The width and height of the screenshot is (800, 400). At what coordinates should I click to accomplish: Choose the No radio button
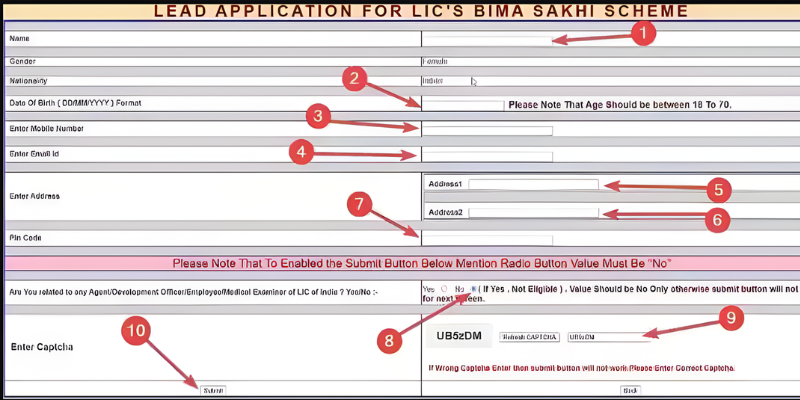click(x=473, y=289)
